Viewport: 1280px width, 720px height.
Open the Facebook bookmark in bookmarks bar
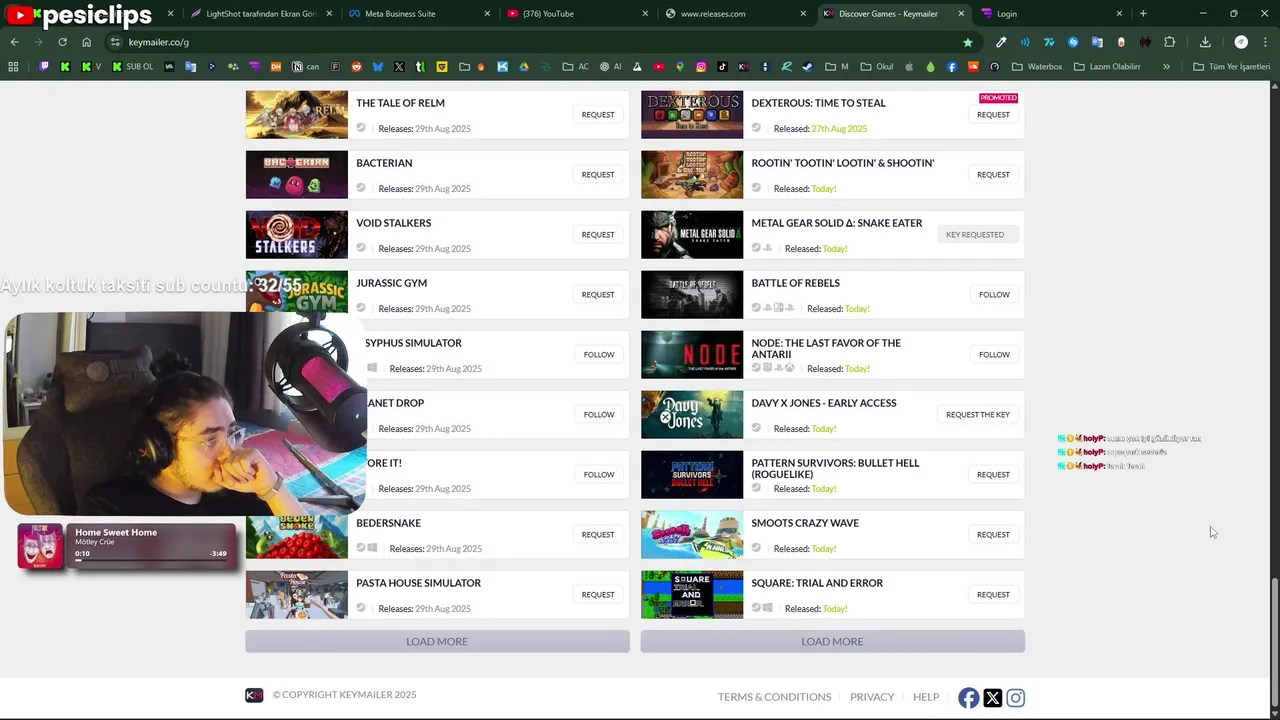[x=951, y=67]
